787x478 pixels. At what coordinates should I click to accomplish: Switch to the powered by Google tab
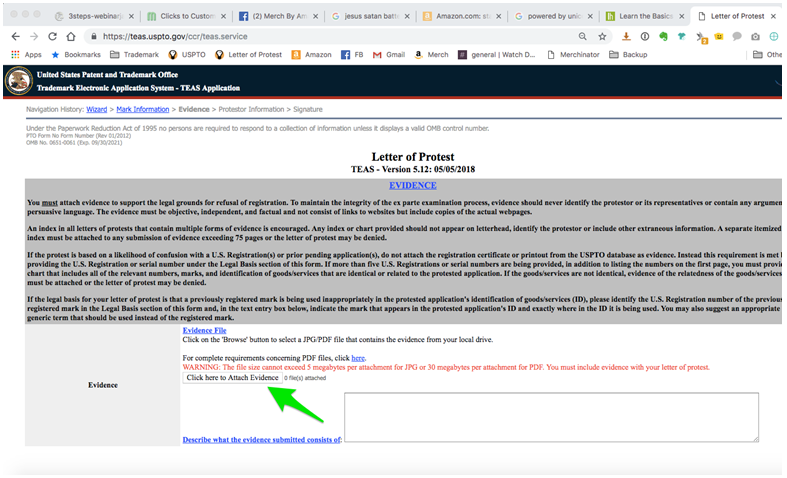(554, 16)
